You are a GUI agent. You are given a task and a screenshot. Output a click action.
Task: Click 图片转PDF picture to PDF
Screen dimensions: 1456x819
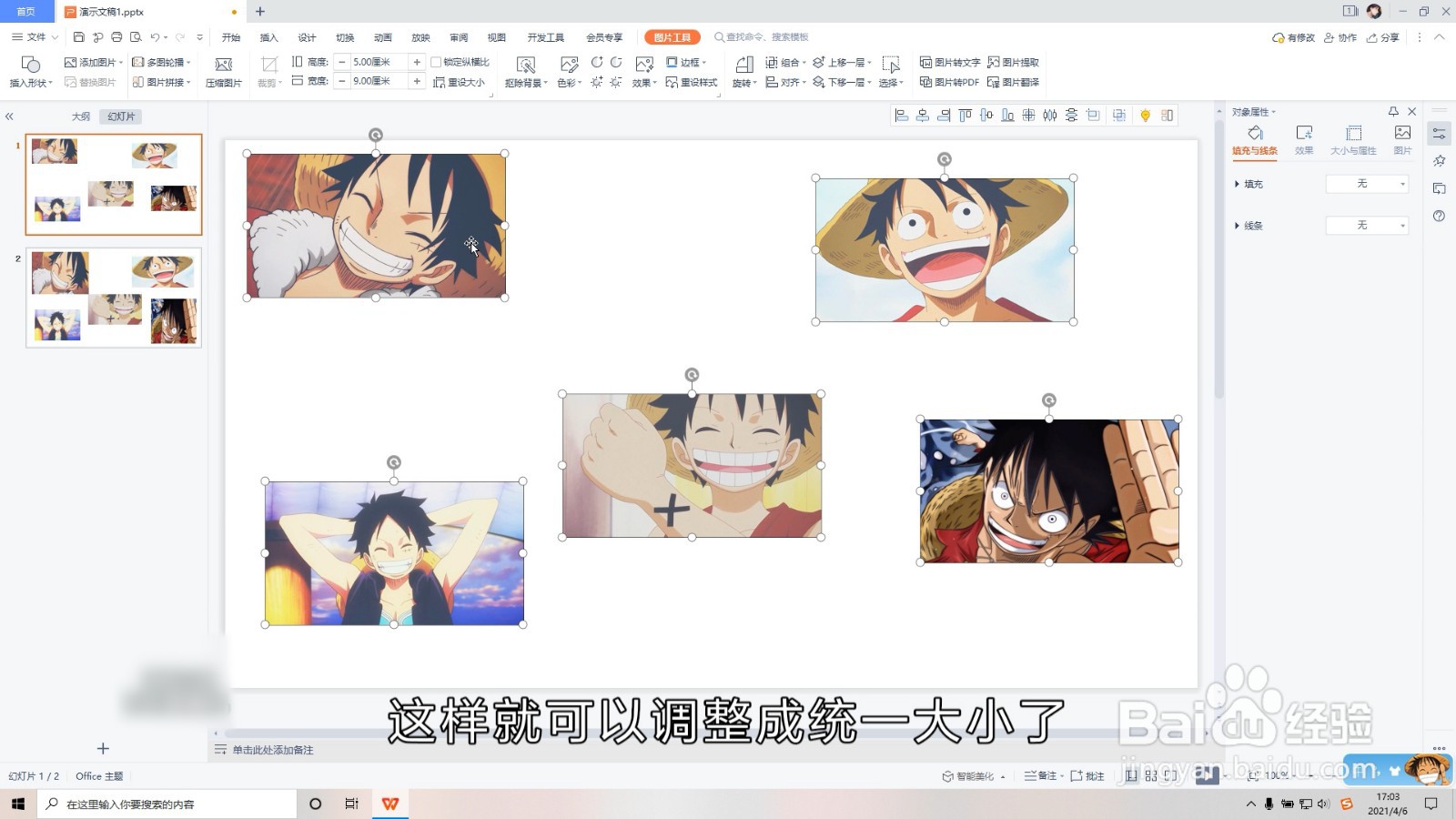point(949,82)
